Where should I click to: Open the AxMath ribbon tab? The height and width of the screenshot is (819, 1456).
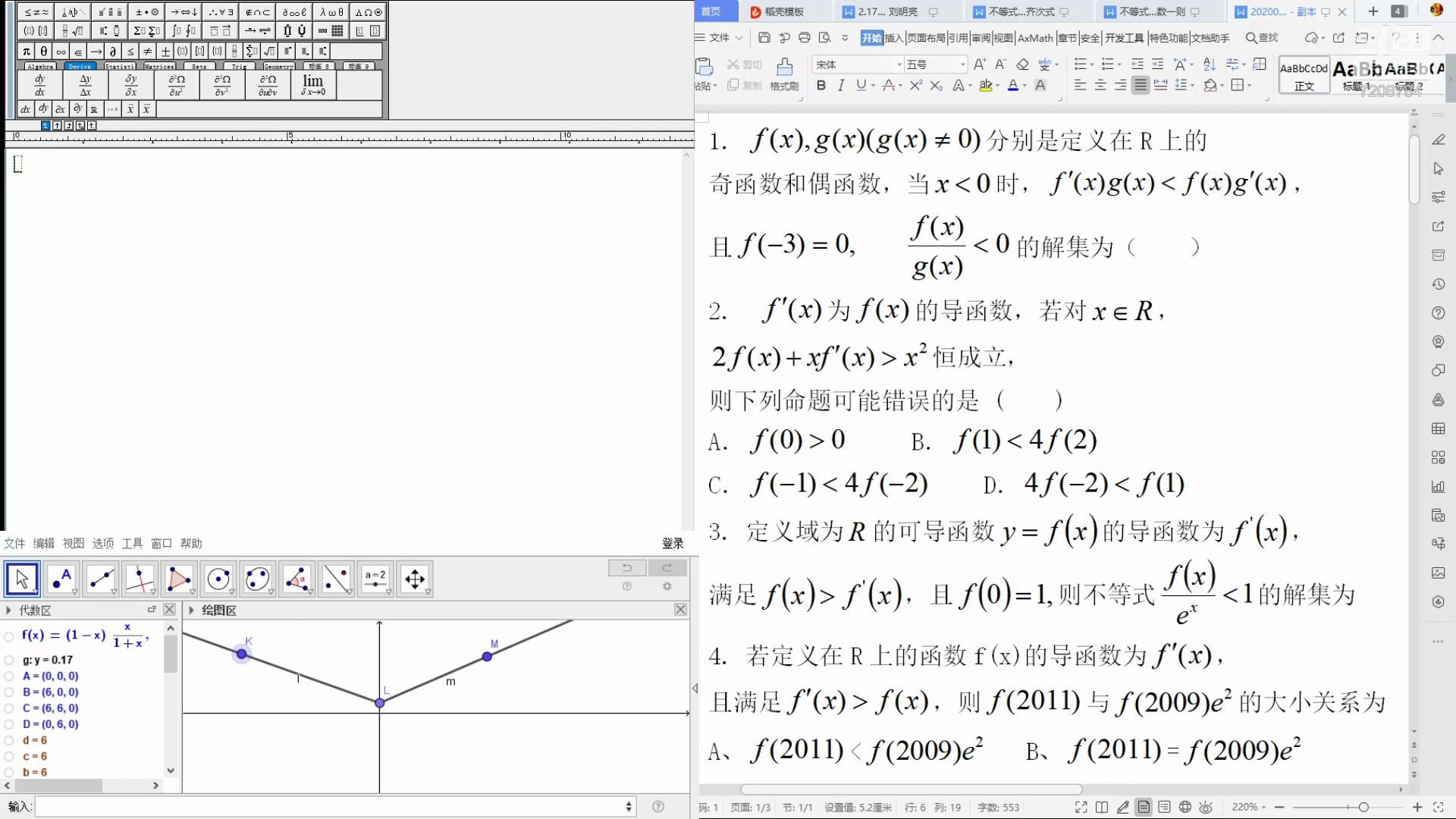1035,38
